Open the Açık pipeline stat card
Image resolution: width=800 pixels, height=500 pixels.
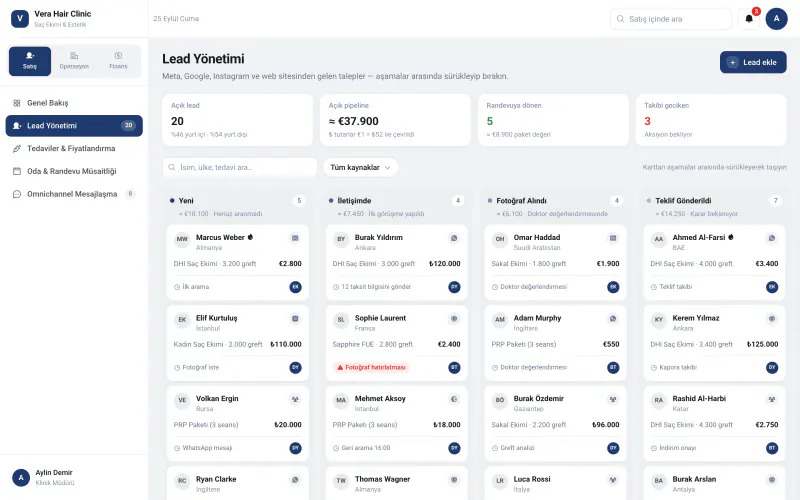click(x=395, y=120)
